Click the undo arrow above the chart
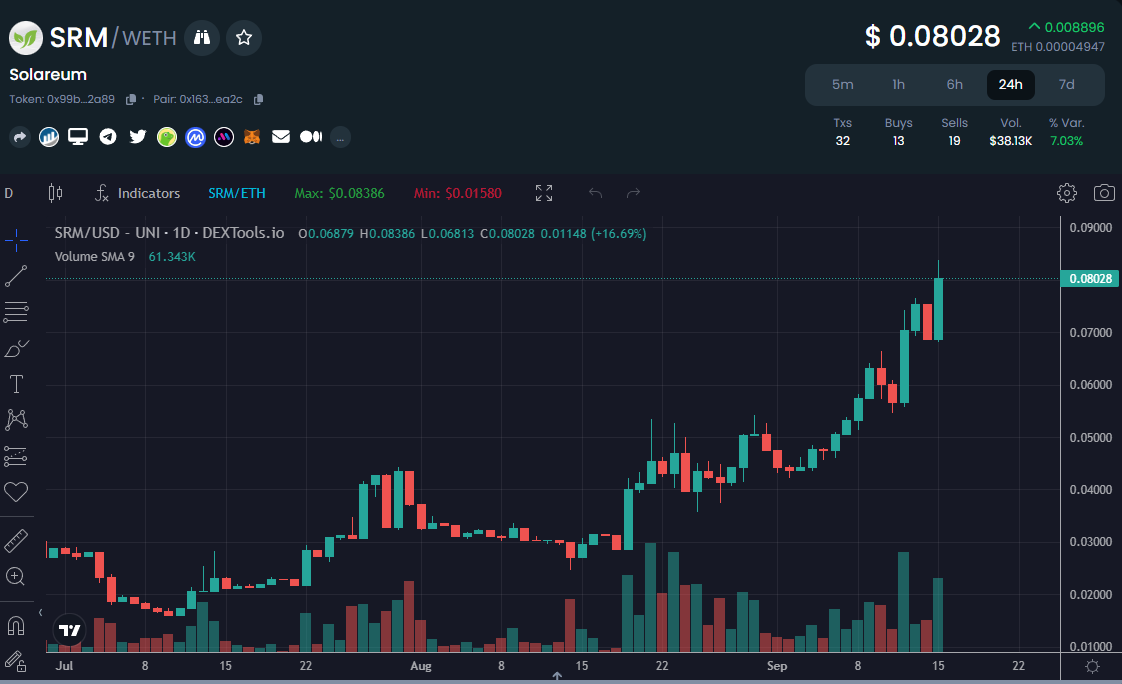The height and width of the screenshot is (684, 1122). (596, 192)
